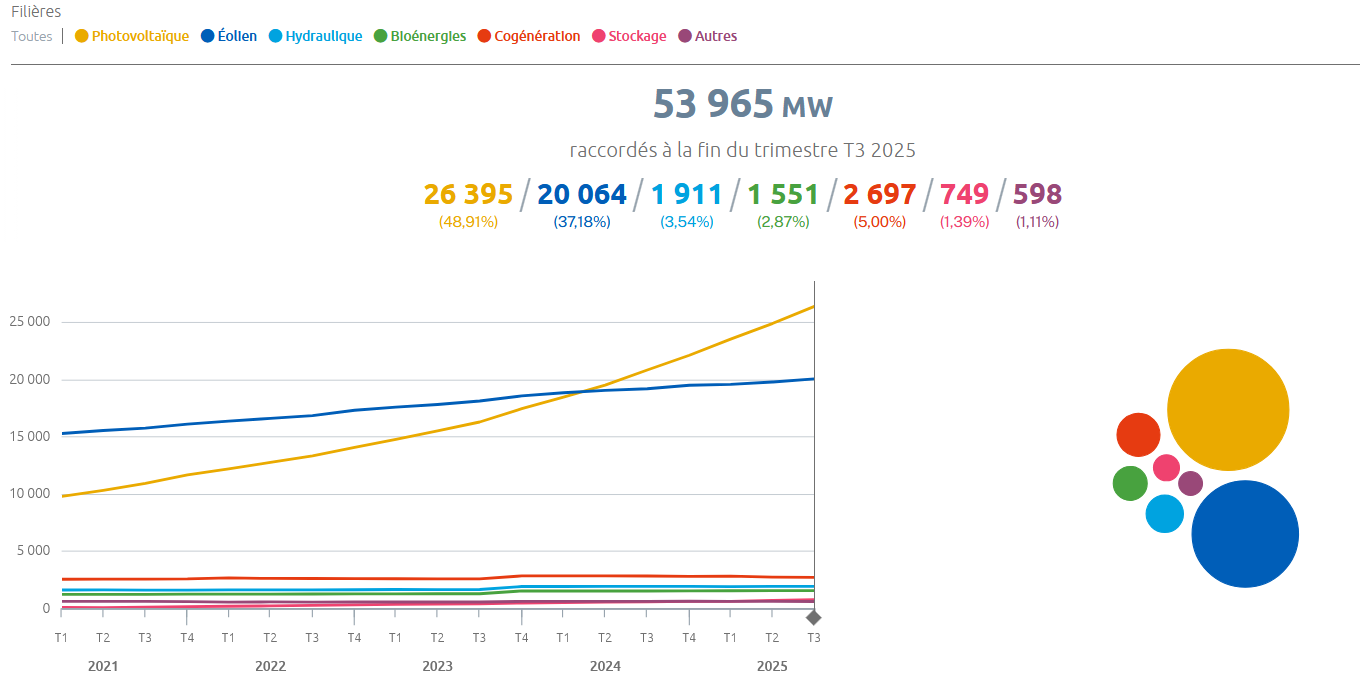The height and width of the screenshot is (692, 1360).
Task: Click the purple Autres bubble
Action: [x=1190, y=484]
